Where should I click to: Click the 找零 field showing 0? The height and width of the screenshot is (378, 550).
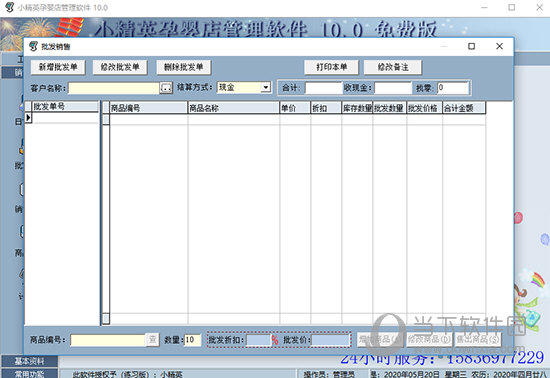click(453, 88)
